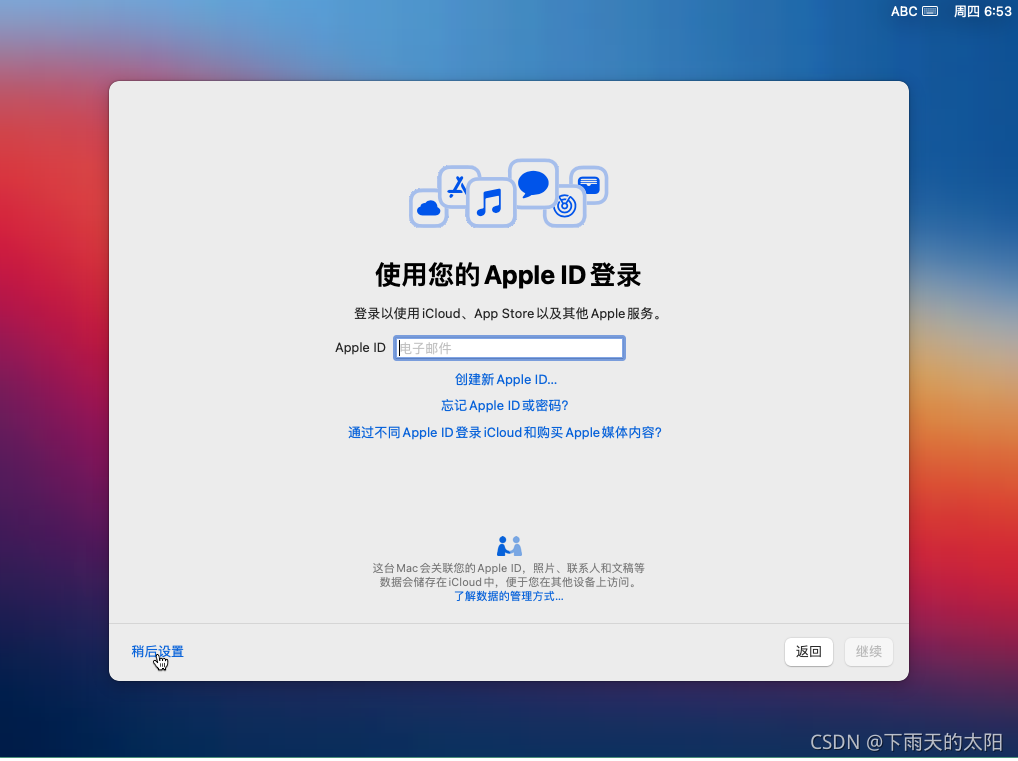Choose 稍后设置 to skip sign-in

pos(157,651)
